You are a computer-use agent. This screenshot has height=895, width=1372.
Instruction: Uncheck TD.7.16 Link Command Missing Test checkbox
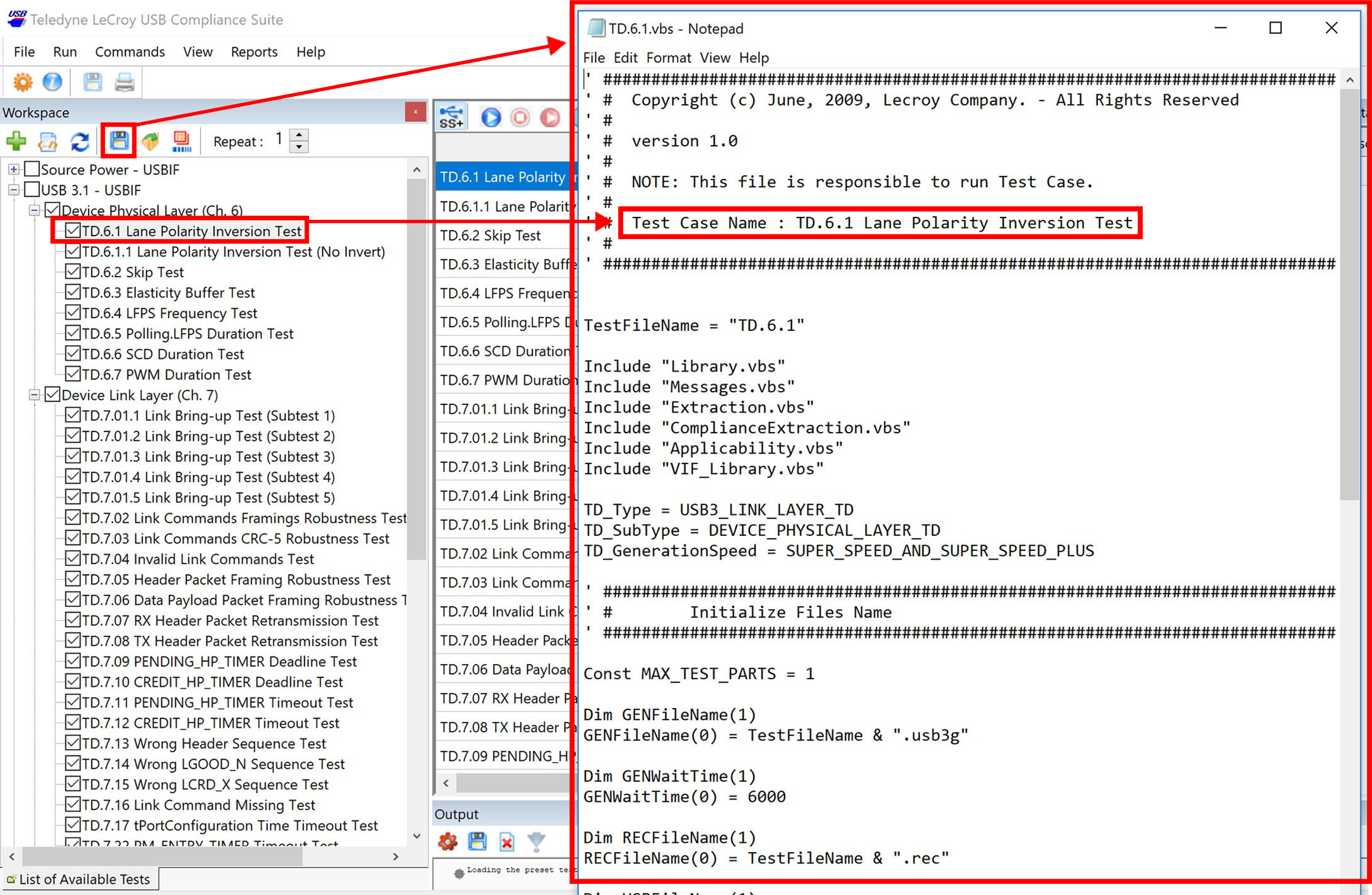[x=73, y=804]
